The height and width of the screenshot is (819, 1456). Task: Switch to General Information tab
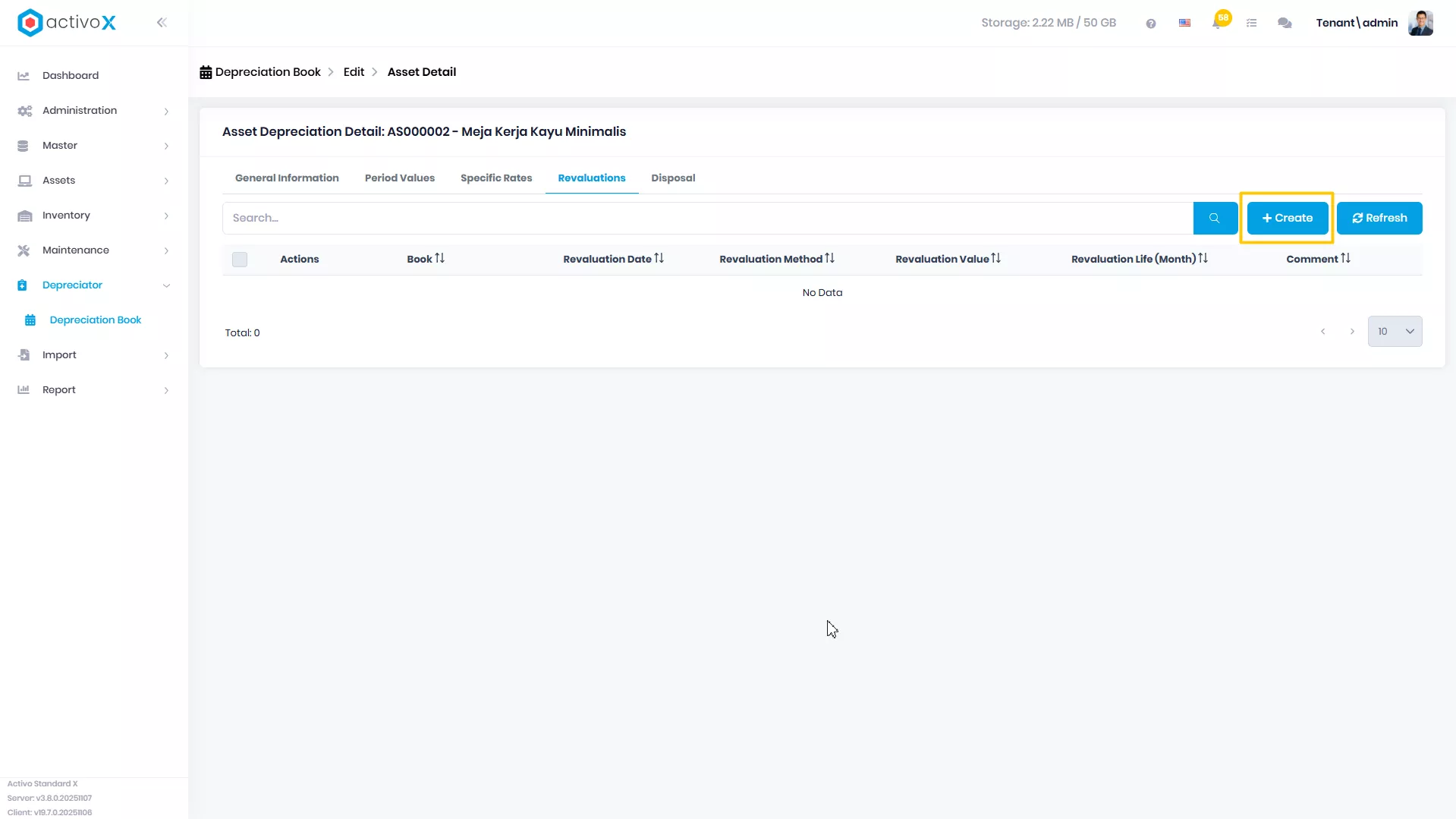(287, 178)
